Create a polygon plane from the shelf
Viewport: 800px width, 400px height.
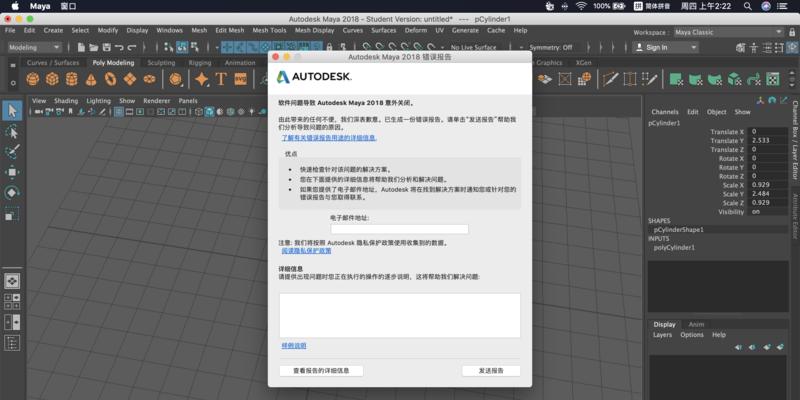pos(130,79)
